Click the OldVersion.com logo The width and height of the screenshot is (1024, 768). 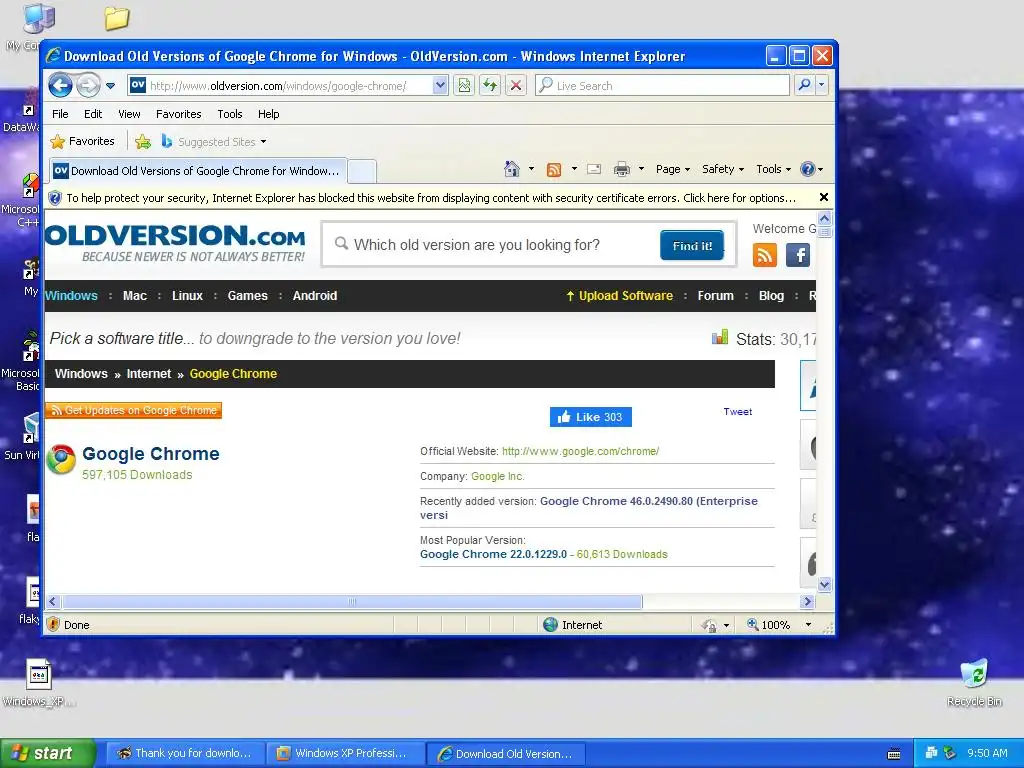coord(175,243)
